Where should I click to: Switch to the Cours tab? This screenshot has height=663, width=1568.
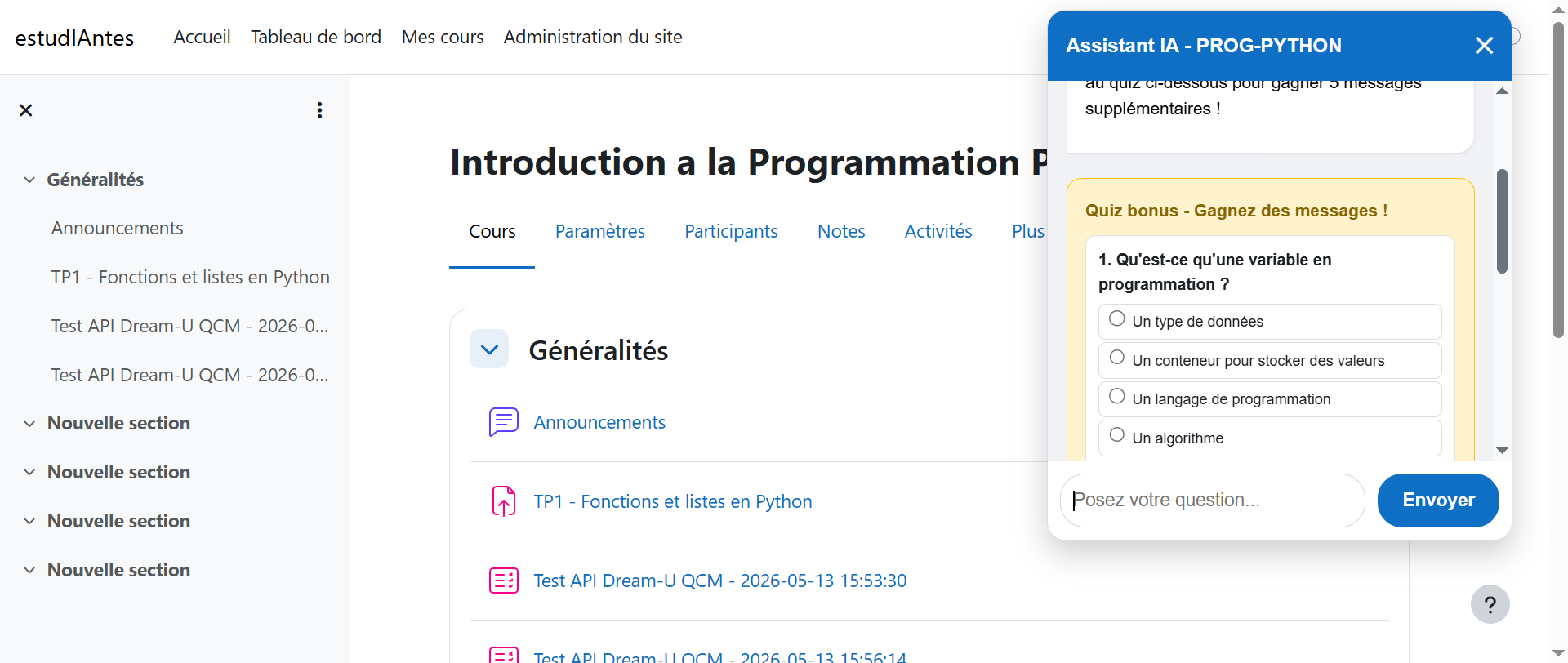[x=492, y=232]
